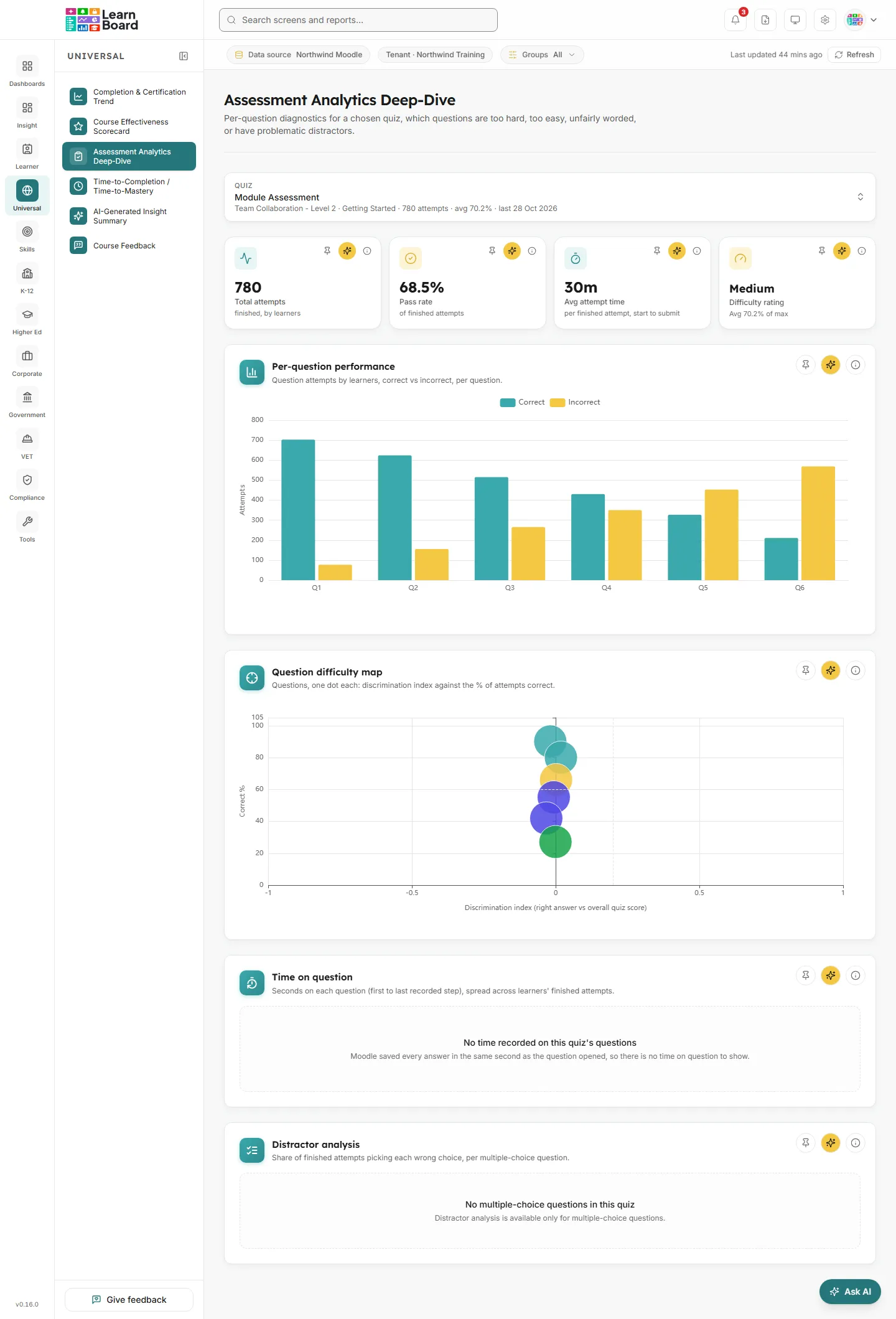Pin the Question difficulty map
896x1319 pixels.
coord(806,670)
